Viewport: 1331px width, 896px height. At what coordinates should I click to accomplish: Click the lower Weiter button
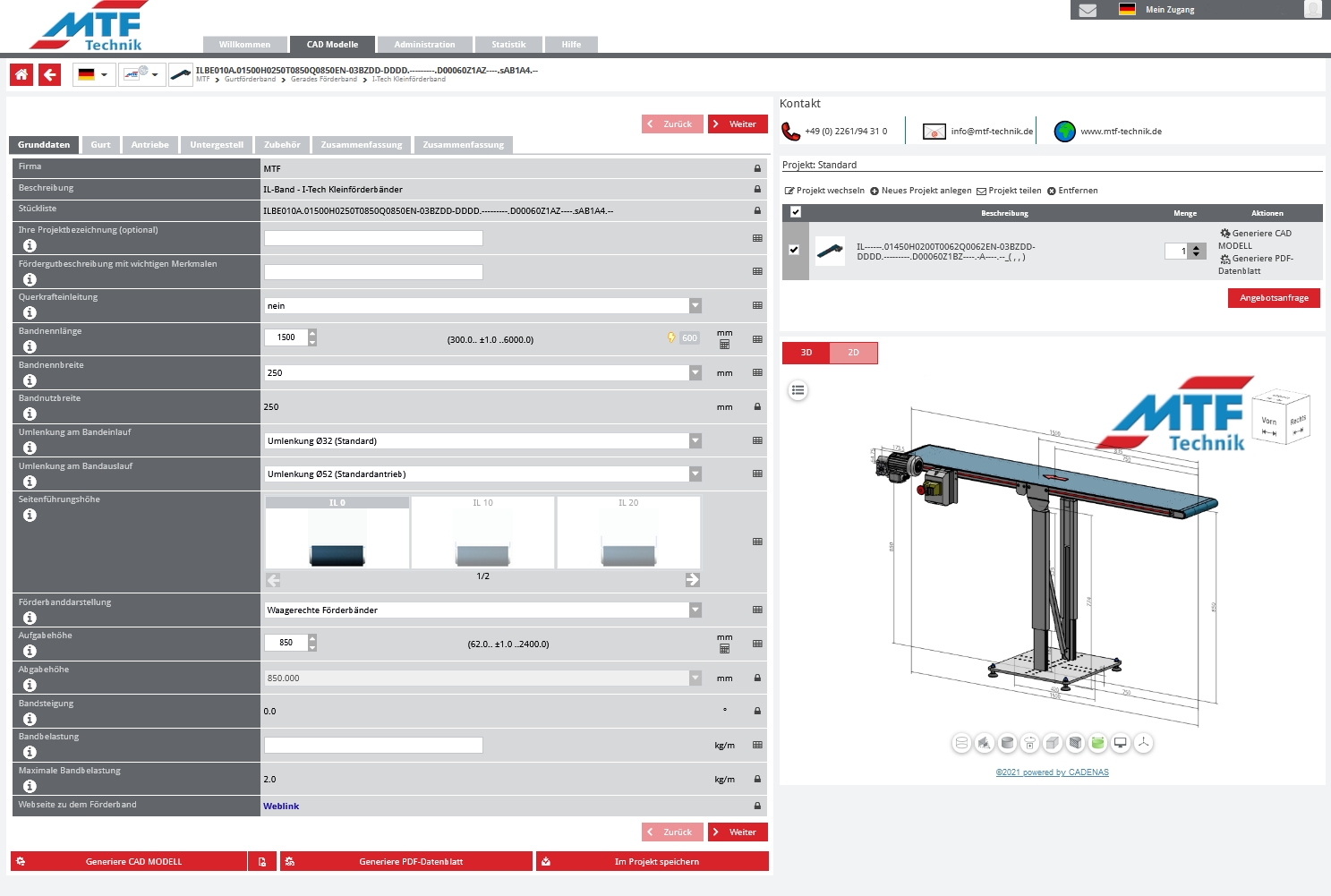point(738,832)
